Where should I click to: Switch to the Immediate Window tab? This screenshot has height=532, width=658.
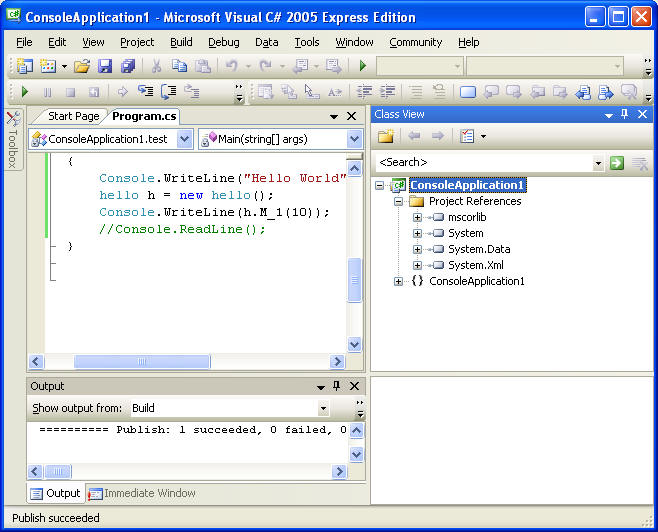(x=142, y=493)
